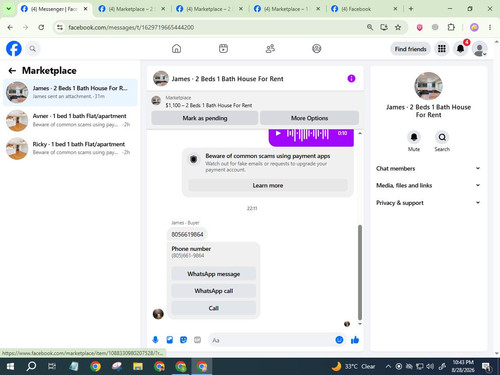500x375 pixels.
Task: Open the Facebook search magnifier
Action: coord(32,49)
